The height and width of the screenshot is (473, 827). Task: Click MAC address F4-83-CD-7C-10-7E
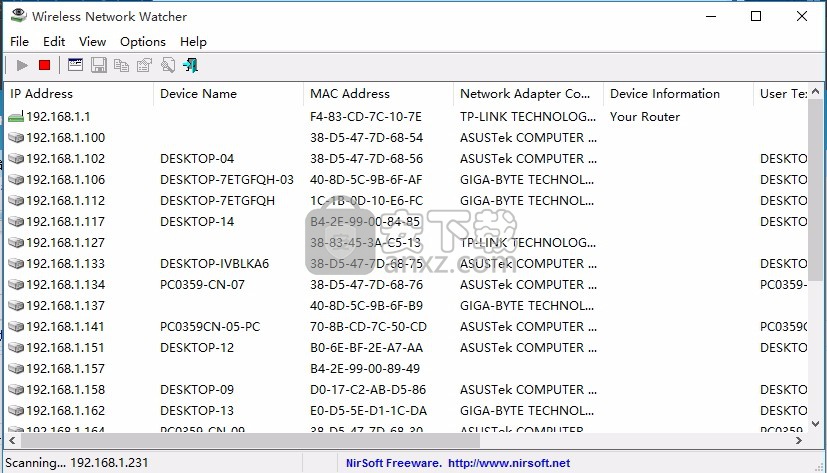click(x=366, y=117)
